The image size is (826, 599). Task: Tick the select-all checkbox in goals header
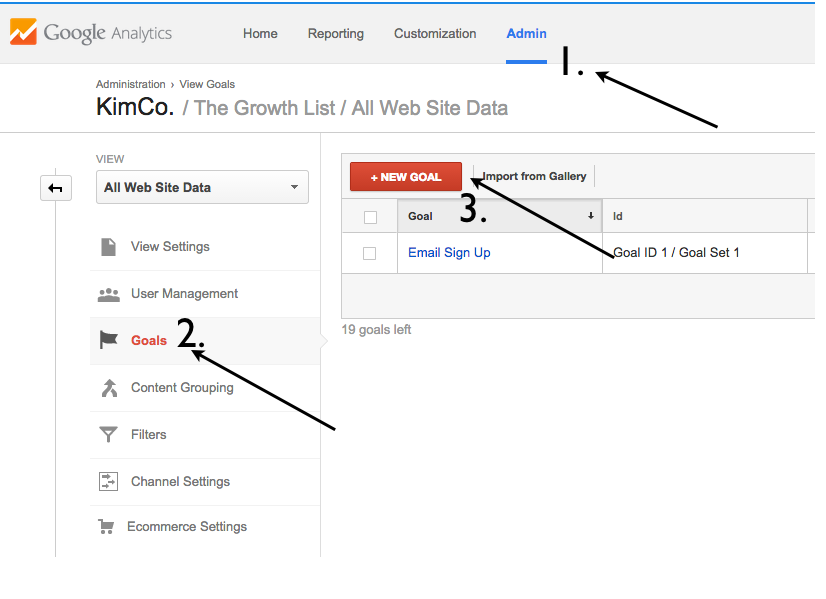370,217
